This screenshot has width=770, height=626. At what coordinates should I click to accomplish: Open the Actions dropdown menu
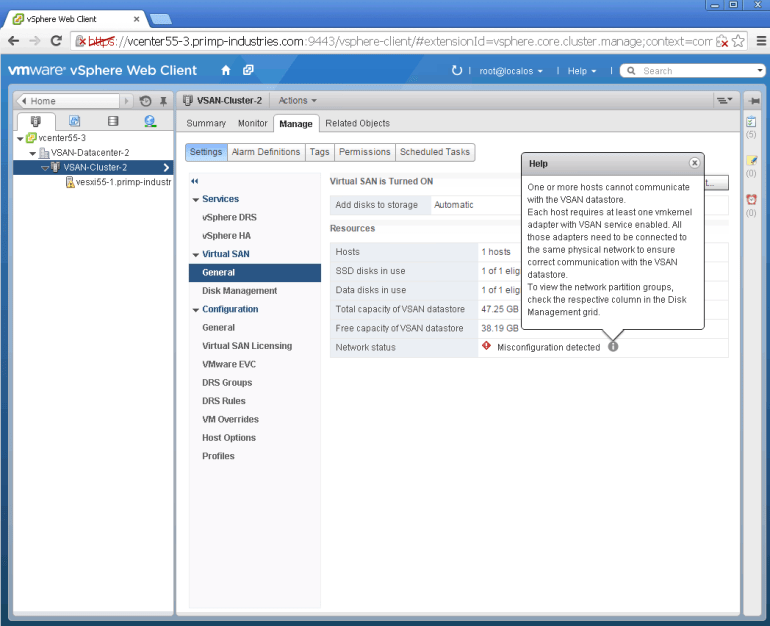coord(298,101)
